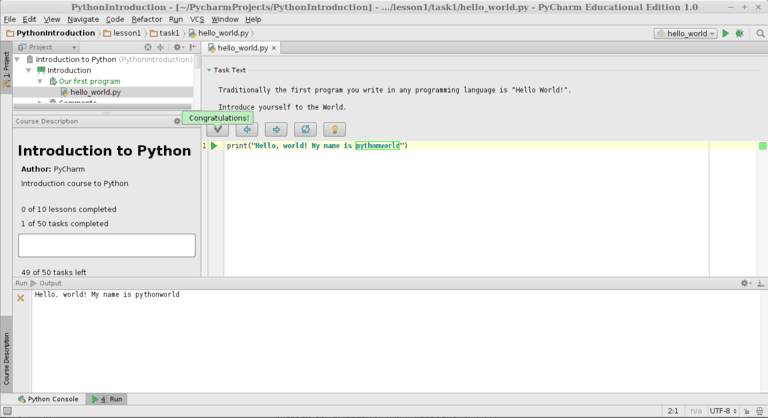Open the Run menu
The height and width of the screenshot is (418, 768).
[175, 19]
